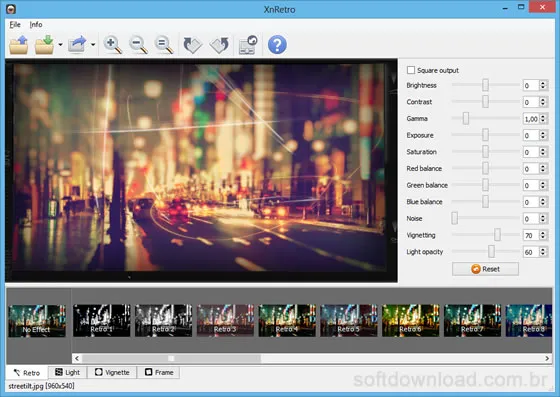Click the XnRetro title bar app icon

pos(11,9)
